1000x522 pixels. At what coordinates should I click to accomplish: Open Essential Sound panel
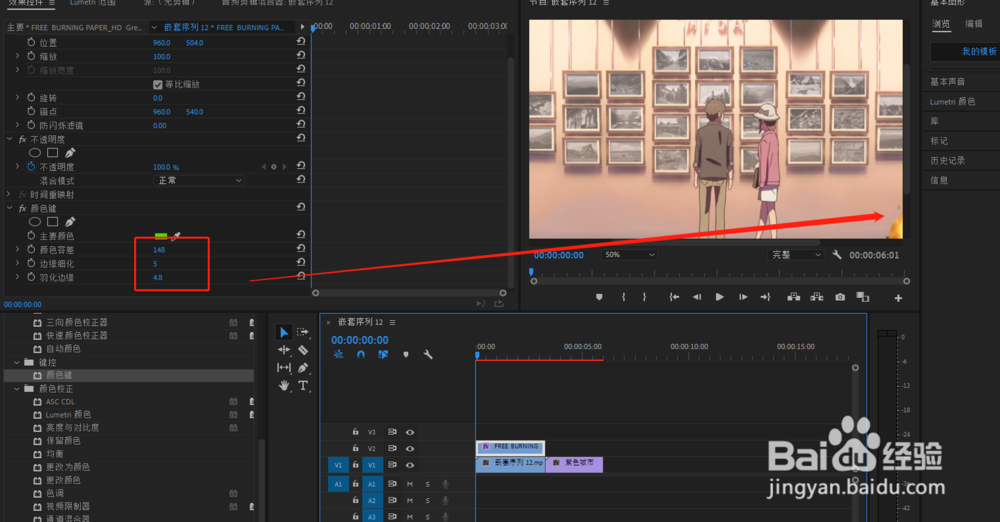(x=948, y=82)
